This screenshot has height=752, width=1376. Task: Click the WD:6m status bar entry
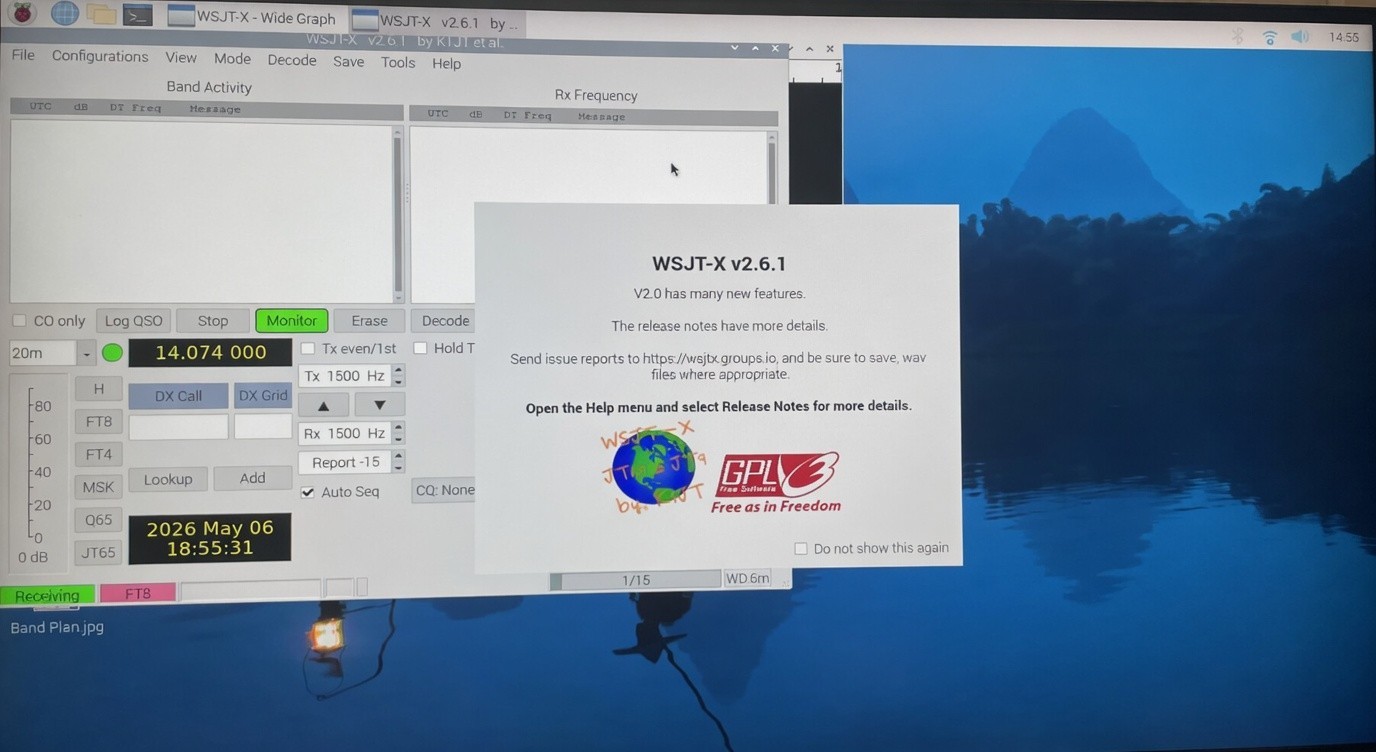pyautogui.click(x=748, y=578)
